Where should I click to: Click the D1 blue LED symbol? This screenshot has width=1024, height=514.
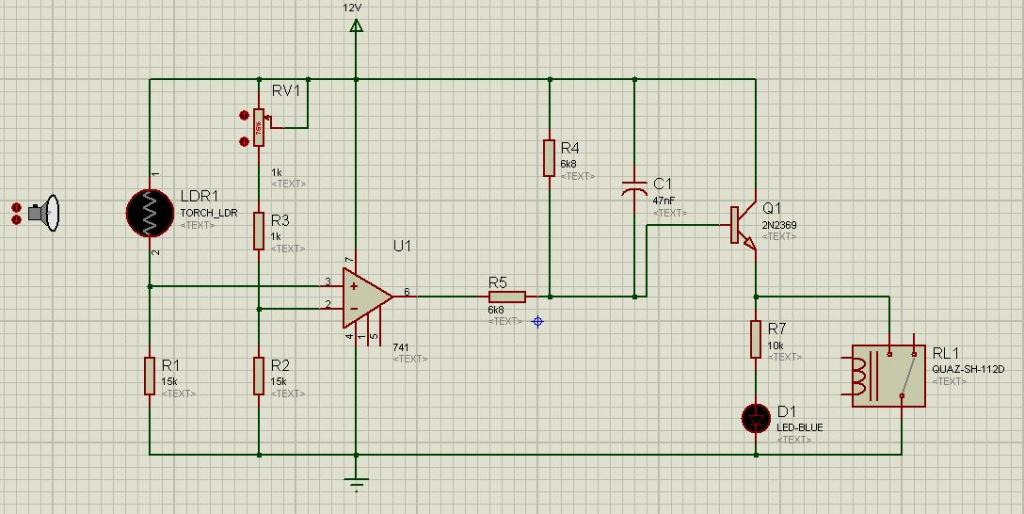756,418
